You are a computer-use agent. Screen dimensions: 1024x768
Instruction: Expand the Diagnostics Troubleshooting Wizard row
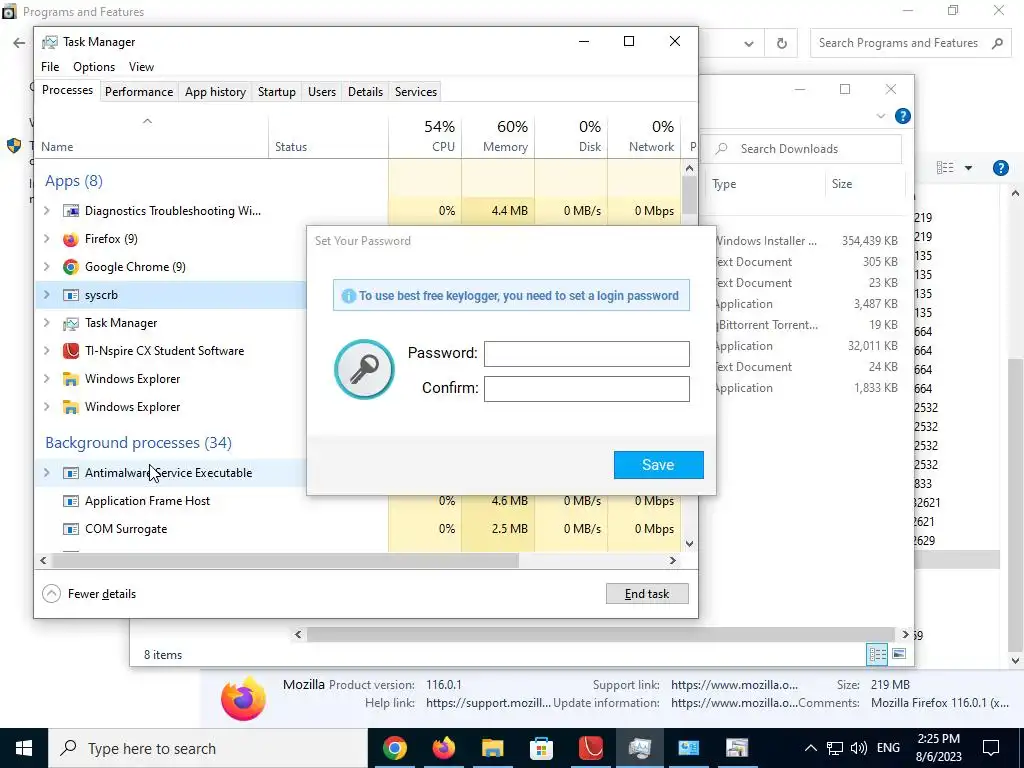point(46,211)
